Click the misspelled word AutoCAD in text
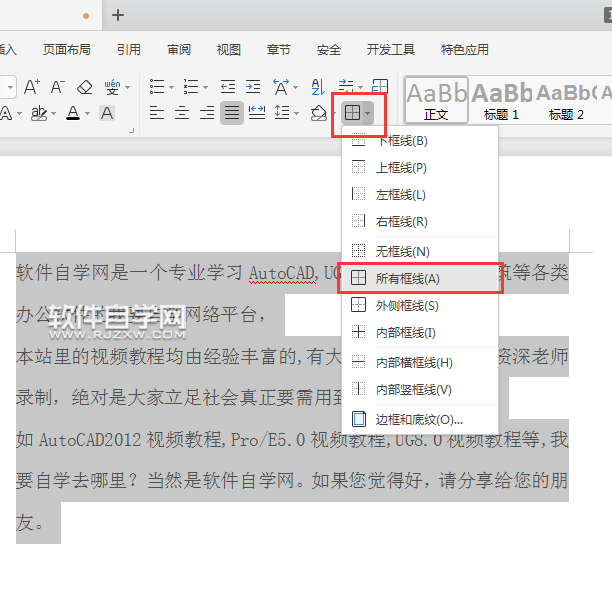Image resolution: width=612 pixels, height=595 pixels. pos(282,273)
